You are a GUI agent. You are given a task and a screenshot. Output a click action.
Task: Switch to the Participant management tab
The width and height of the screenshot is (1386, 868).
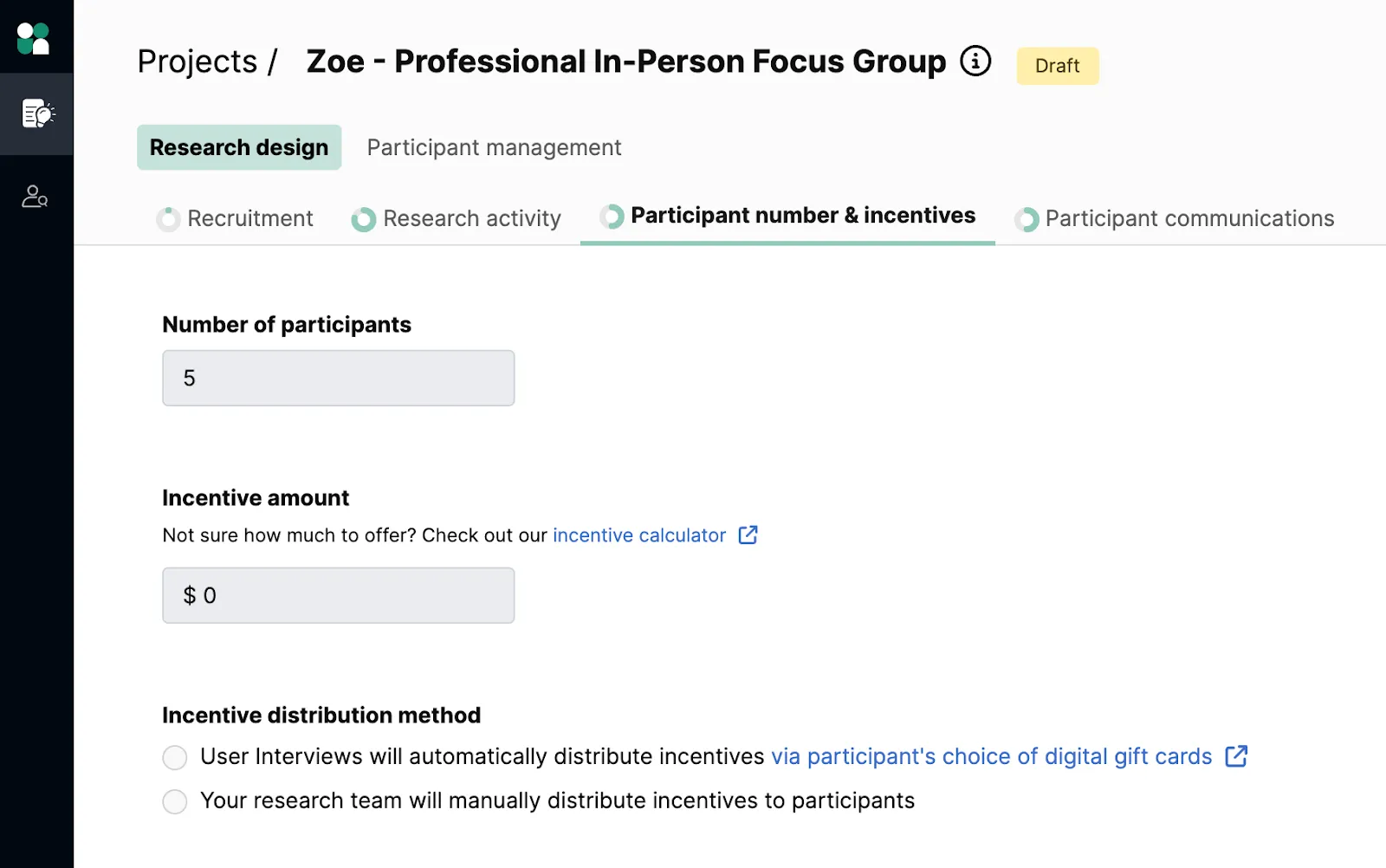pos(494,147)
